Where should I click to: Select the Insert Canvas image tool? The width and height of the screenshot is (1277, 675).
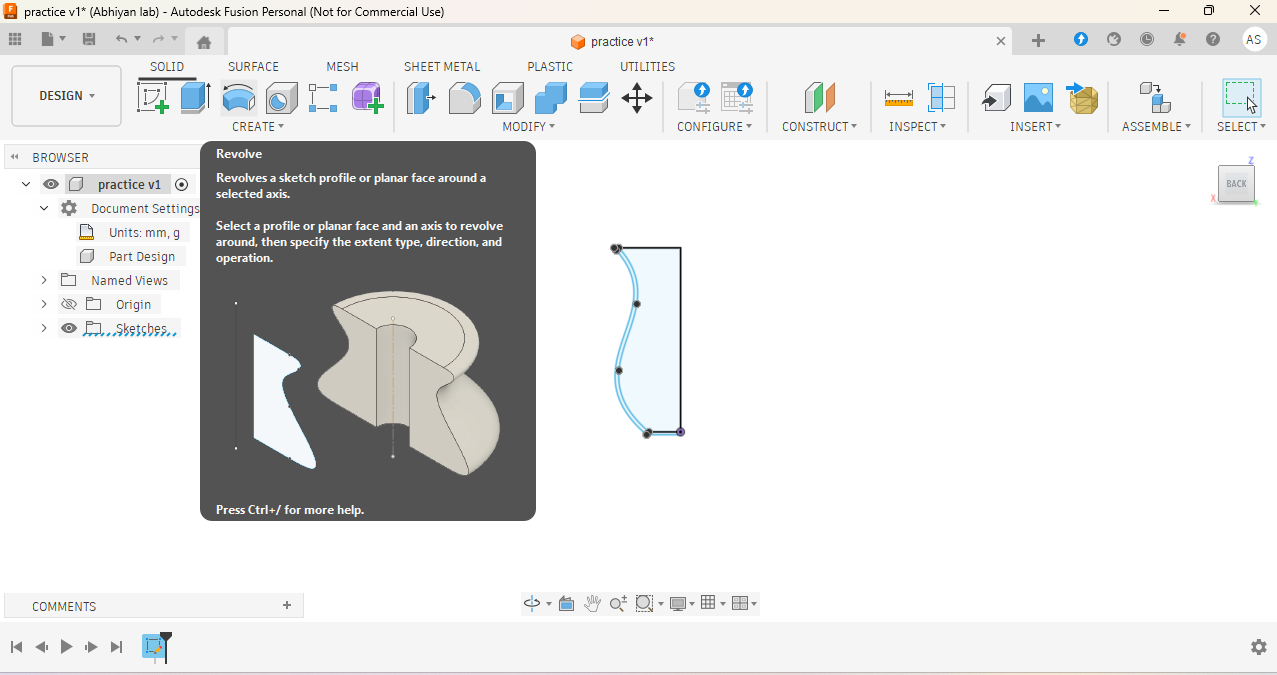(x=1038, y=98)
